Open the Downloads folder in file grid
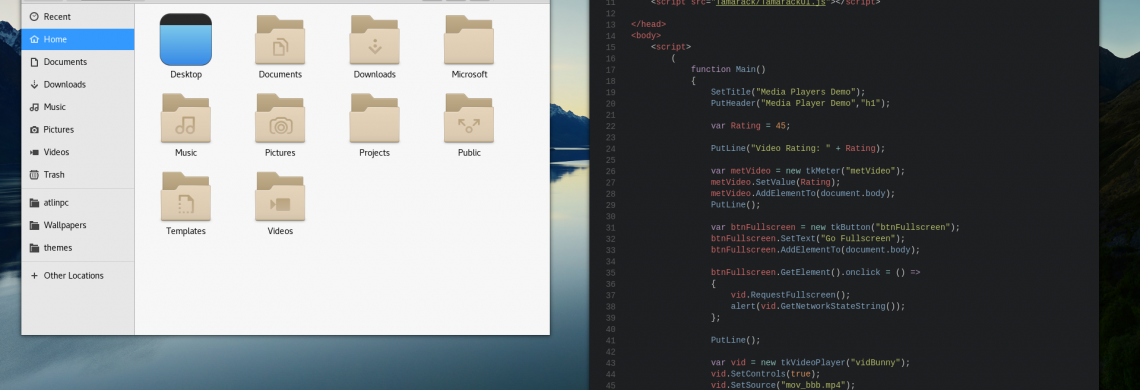The image size is (1140, 390). point(374,40)
